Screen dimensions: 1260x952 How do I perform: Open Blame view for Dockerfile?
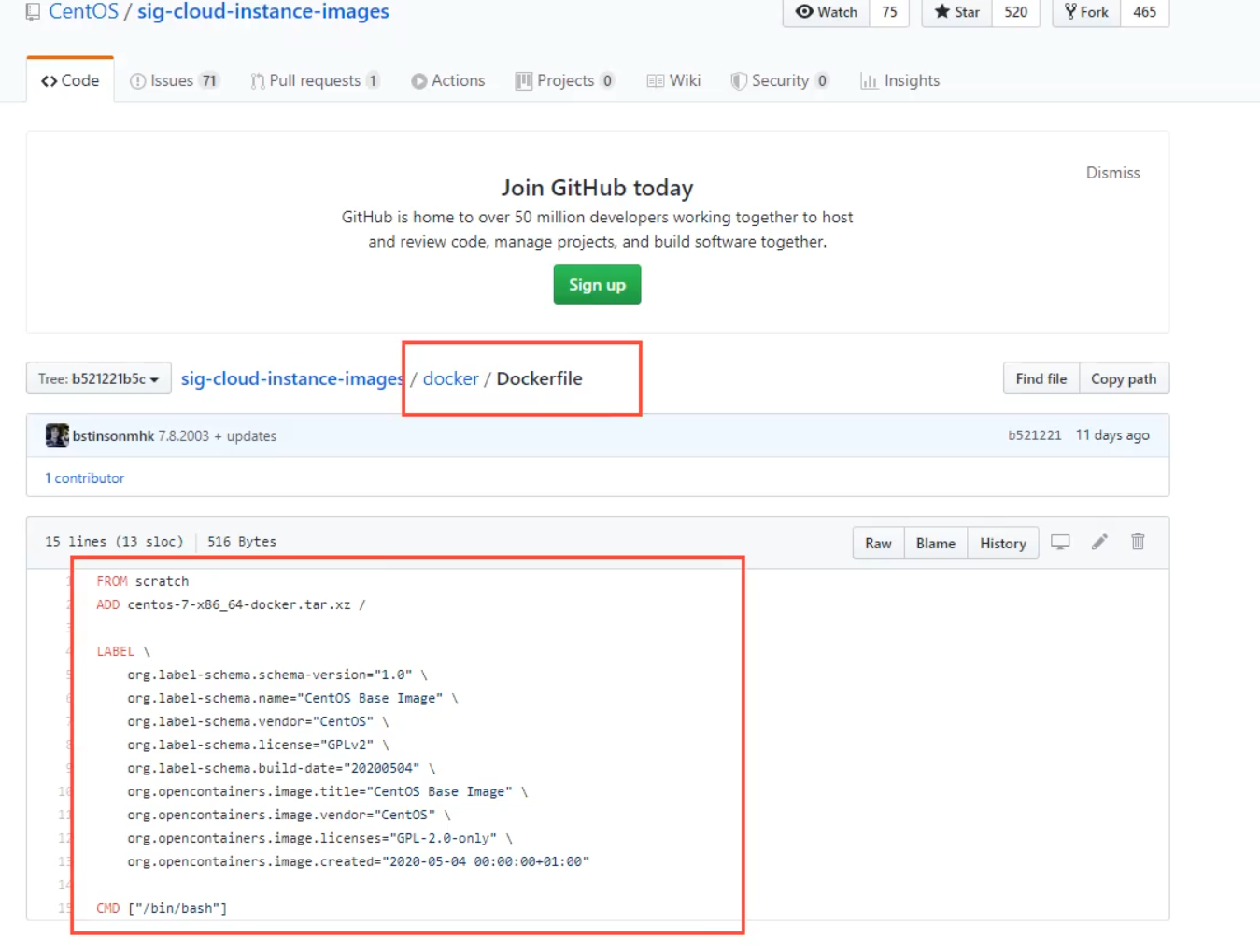coord(935,543)
